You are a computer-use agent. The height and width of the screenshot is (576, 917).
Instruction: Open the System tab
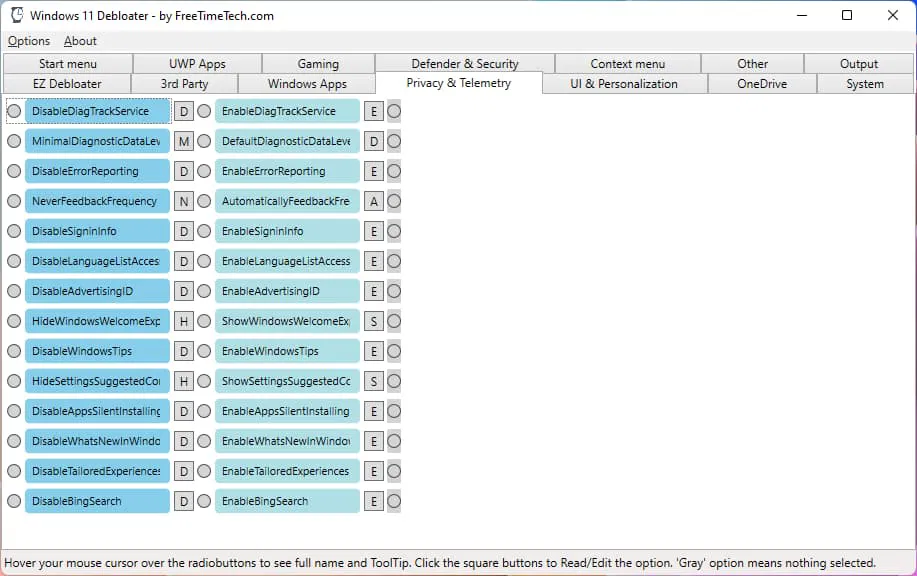point(865,84)
